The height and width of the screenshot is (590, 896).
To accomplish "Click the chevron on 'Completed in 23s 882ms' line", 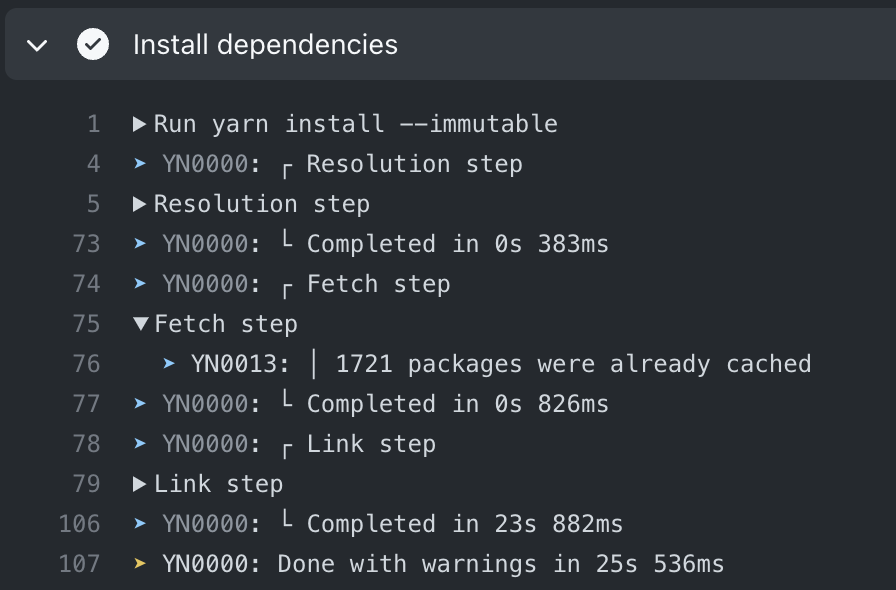I will pos(139,524).
